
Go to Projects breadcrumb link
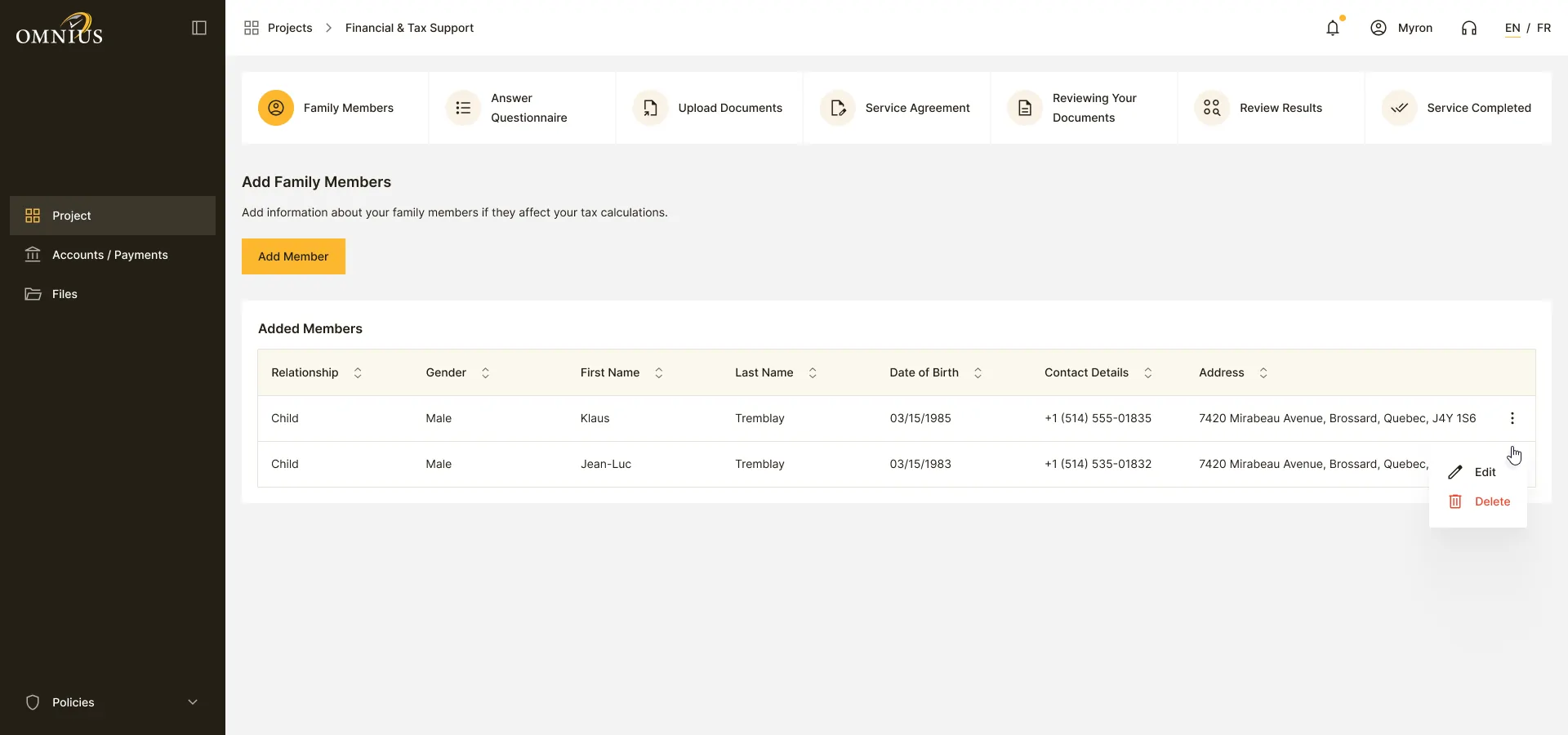(x=290, y=28)
